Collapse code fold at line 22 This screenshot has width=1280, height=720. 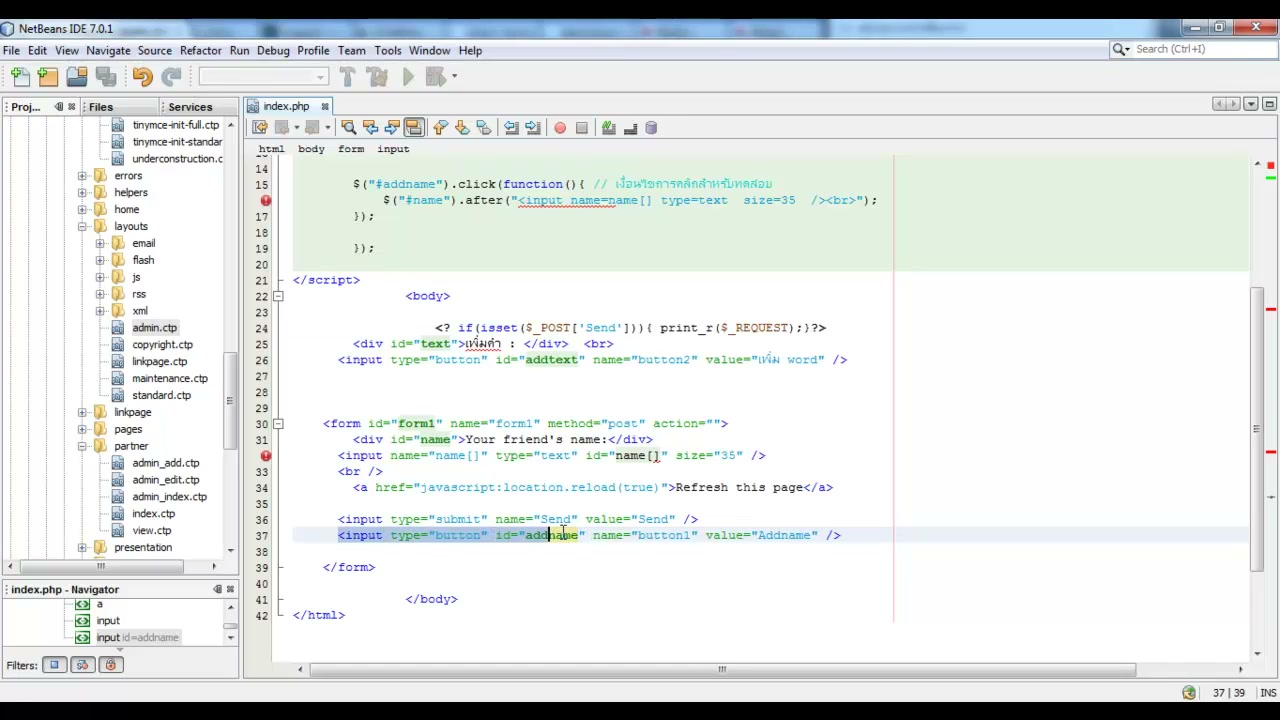[x=278, y=296]
